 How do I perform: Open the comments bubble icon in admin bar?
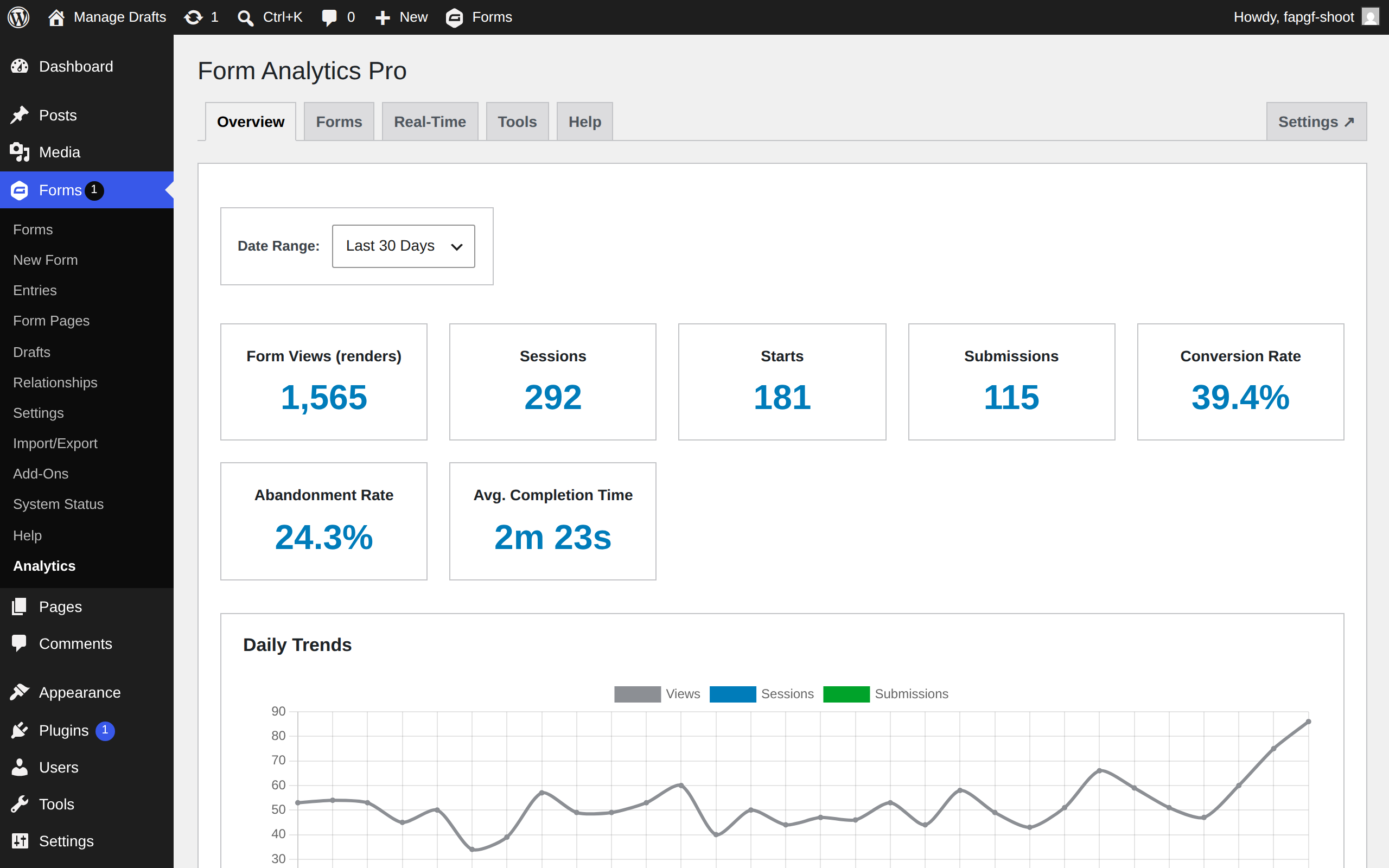click(x=329, y=18)
